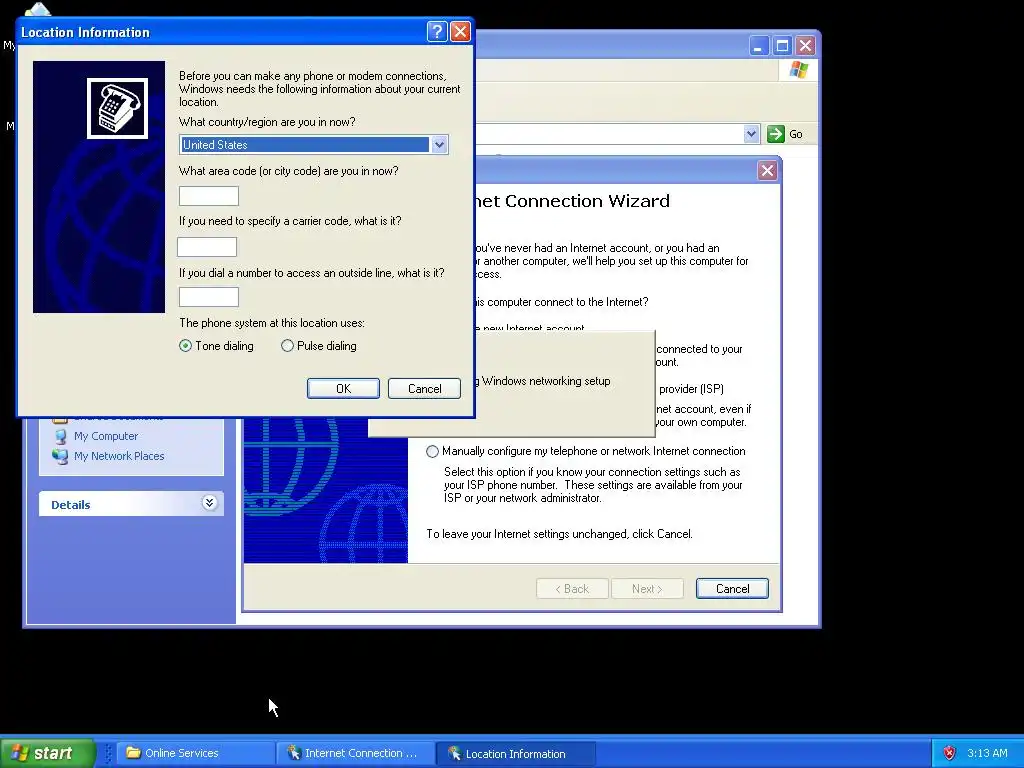Open the Start menu
Screen dimensions: 1024x768
[48, 753]
